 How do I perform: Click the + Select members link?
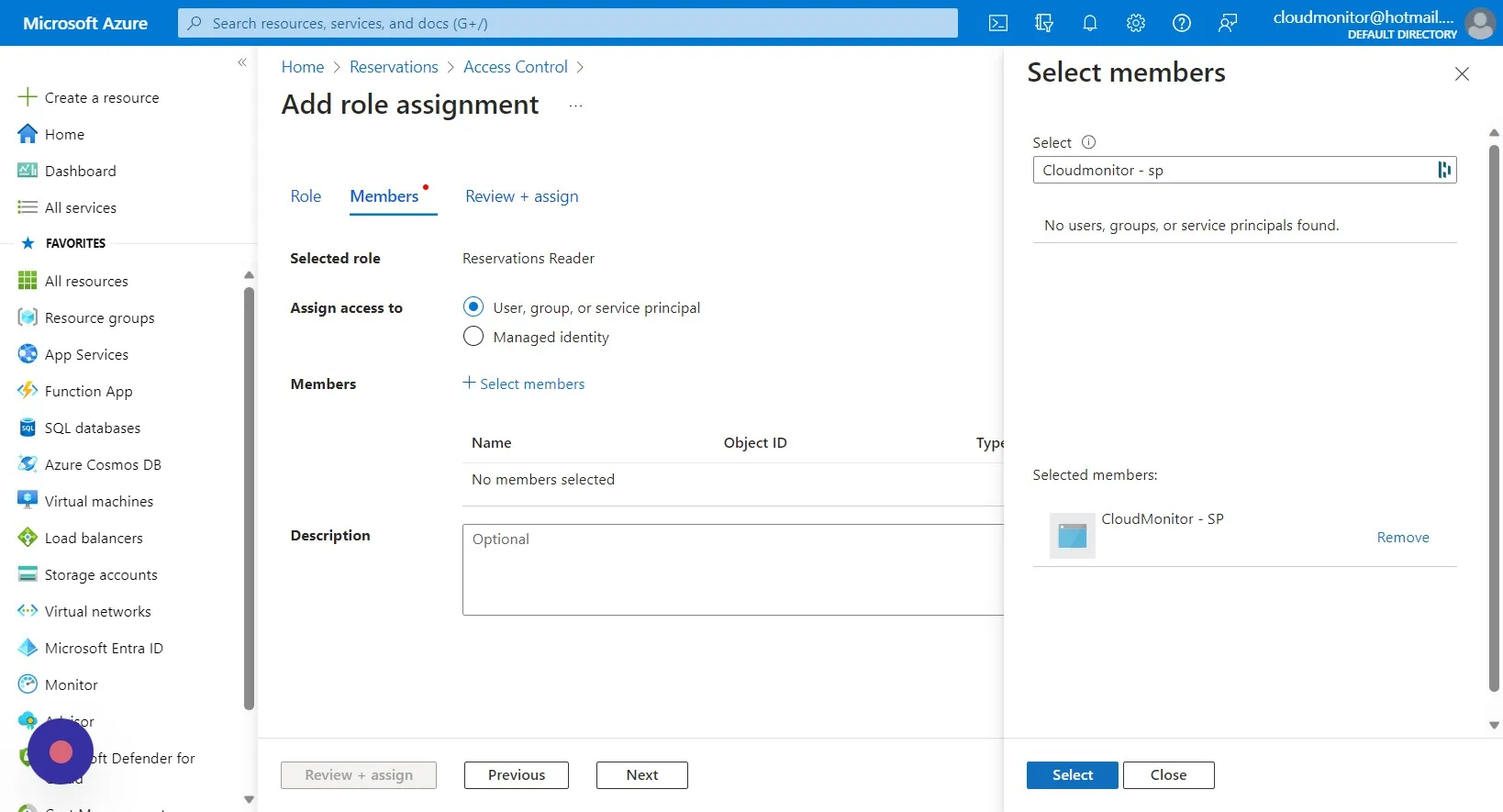tap(524, 384)
